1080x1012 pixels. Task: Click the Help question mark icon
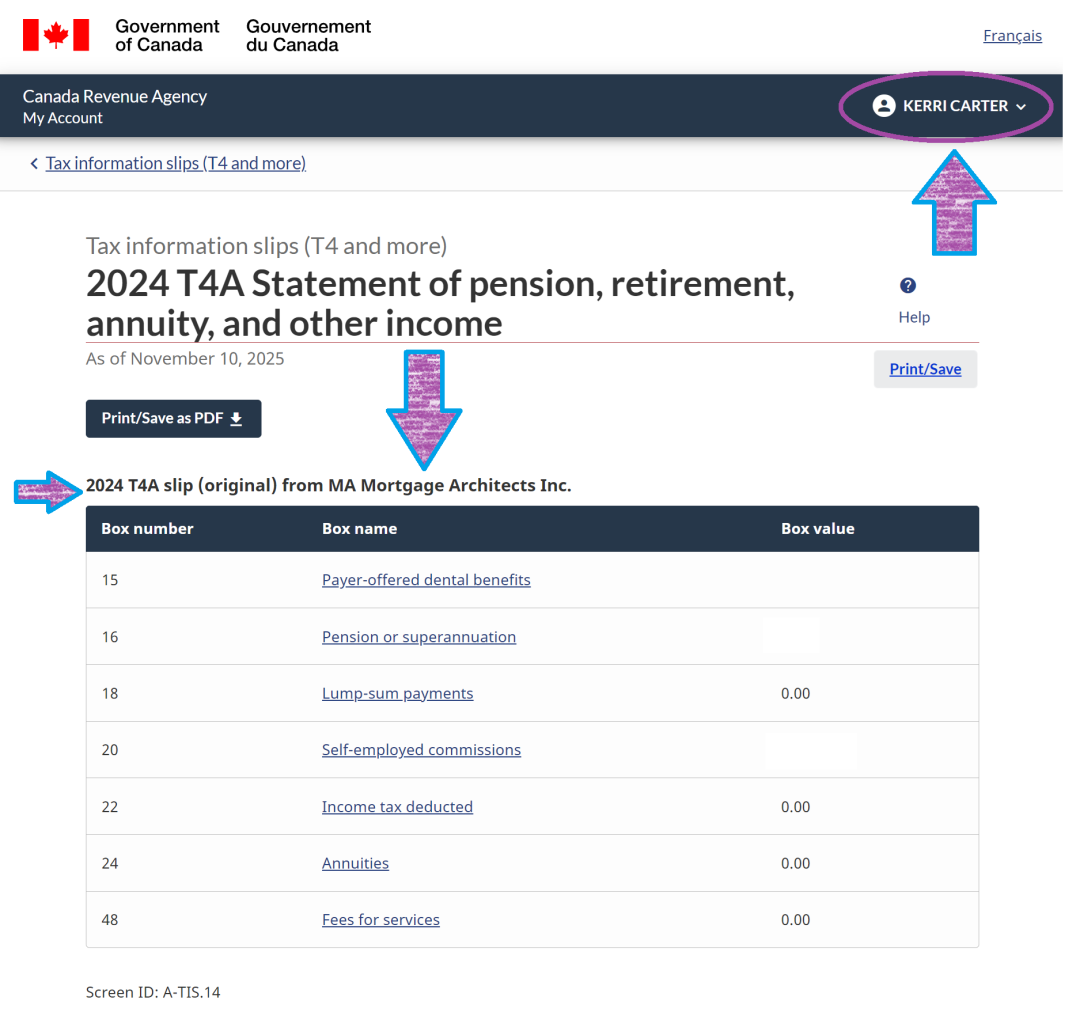pyautogui.click(x=908, y=286)
